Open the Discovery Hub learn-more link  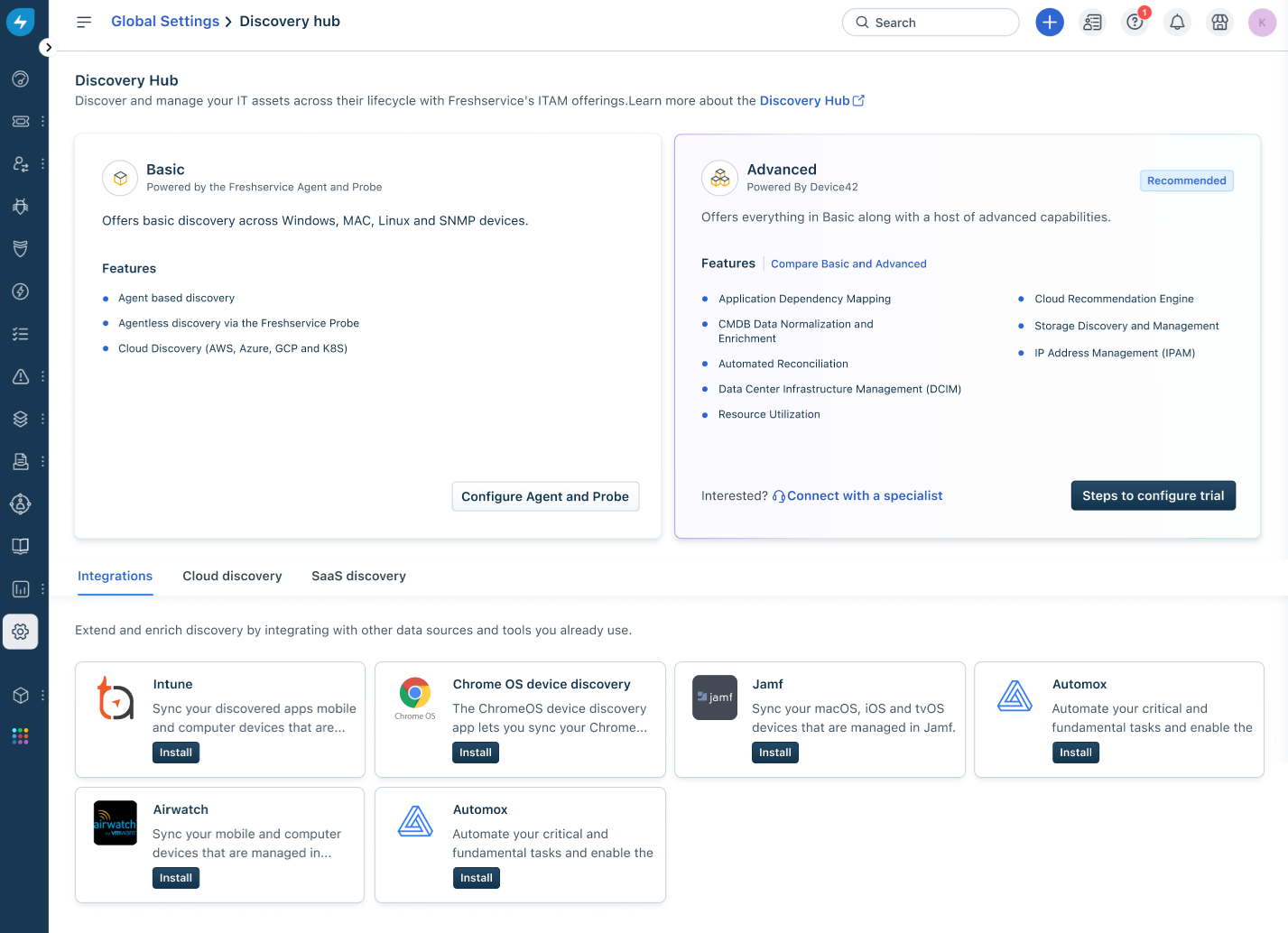[x=811, y=100]
